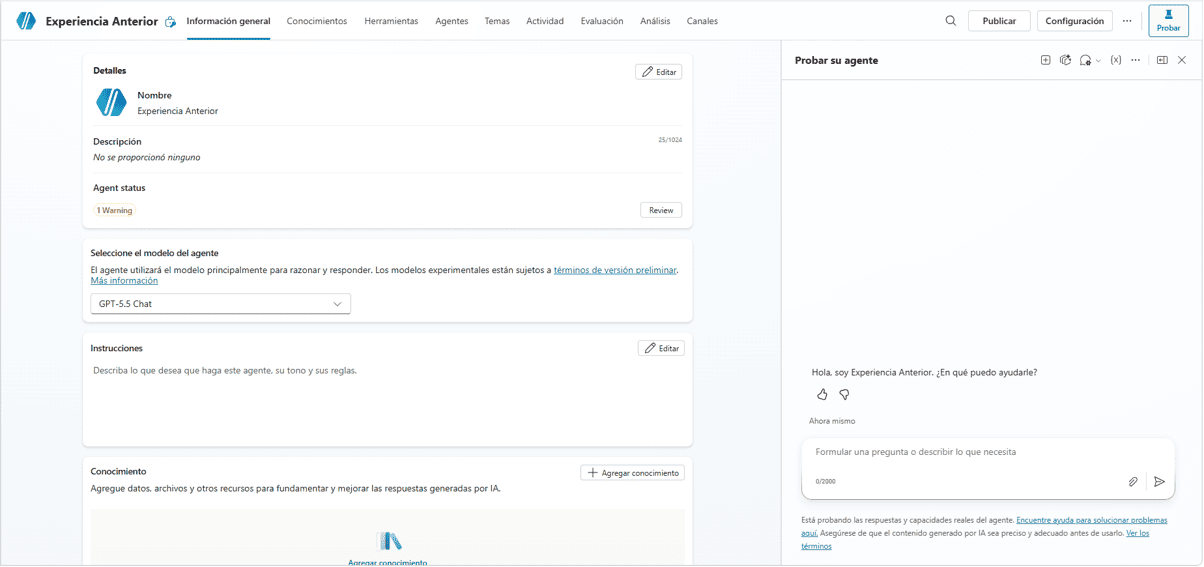Click the Publicar button

point(999,21)
